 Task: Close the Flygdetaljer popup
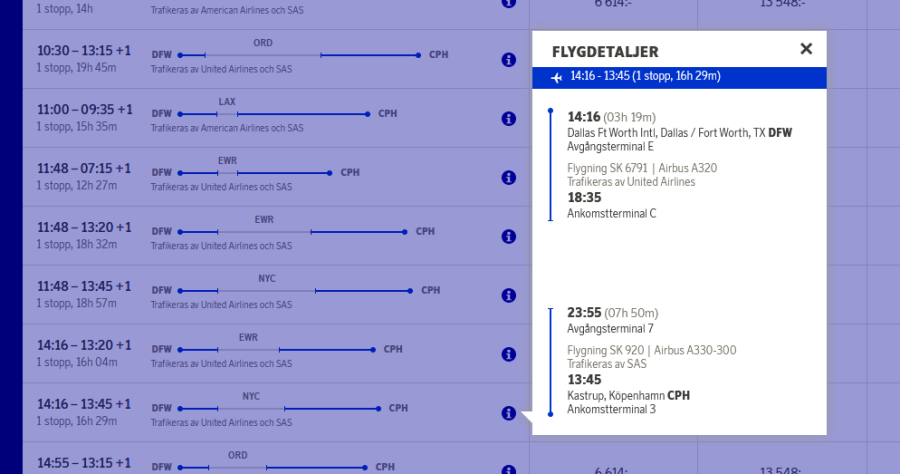point(806,49)
